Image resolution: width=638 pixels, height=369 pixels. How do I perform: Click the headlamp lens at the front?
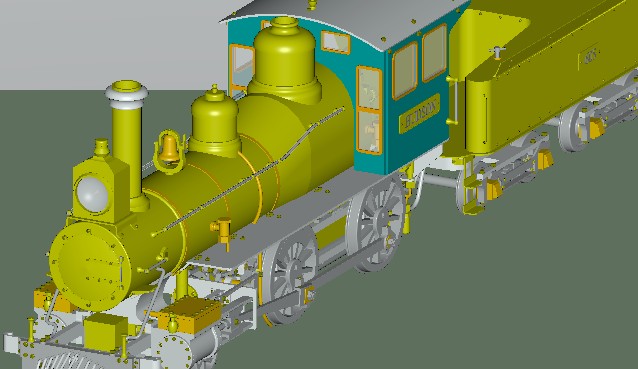click(x=93, y=194)
